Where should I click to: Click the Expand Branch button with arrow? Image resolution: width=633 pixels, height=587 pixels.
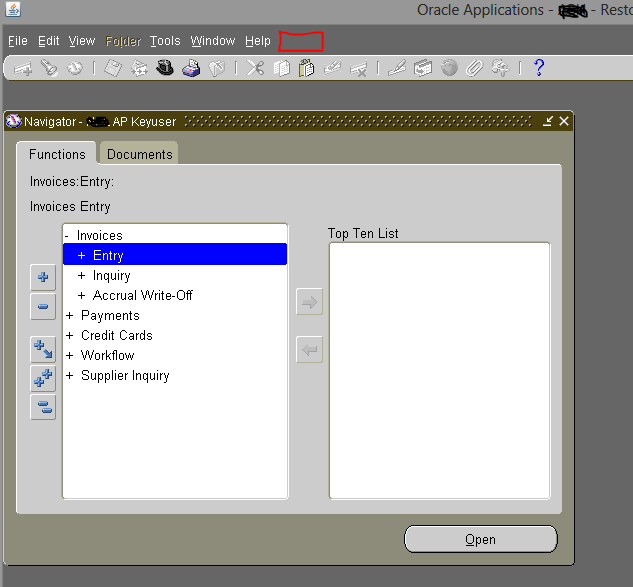point(43,349)
